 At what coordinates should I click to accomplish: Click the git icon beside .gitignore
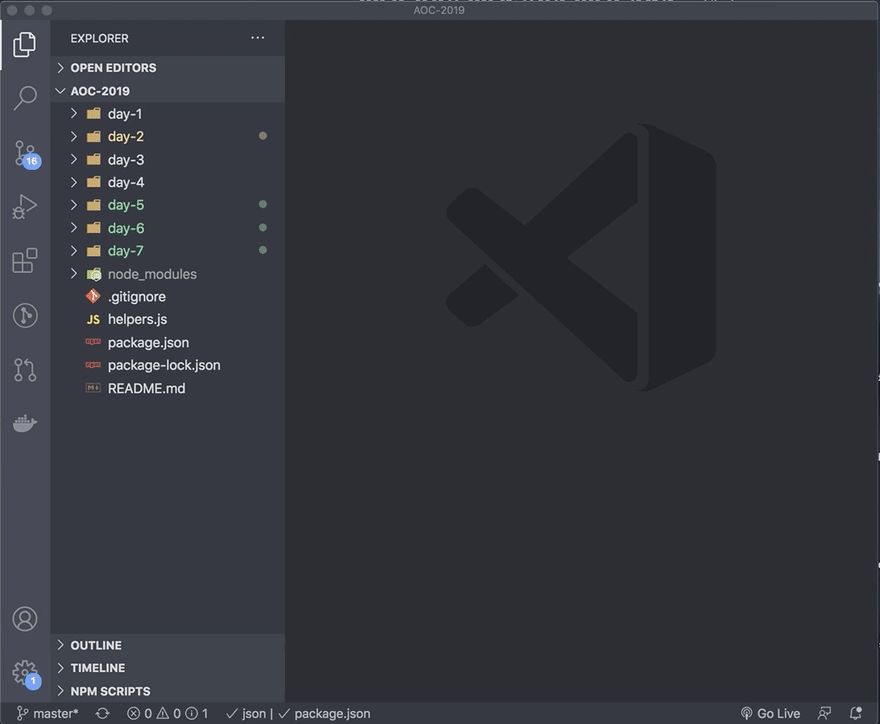[x=93, y=296]
